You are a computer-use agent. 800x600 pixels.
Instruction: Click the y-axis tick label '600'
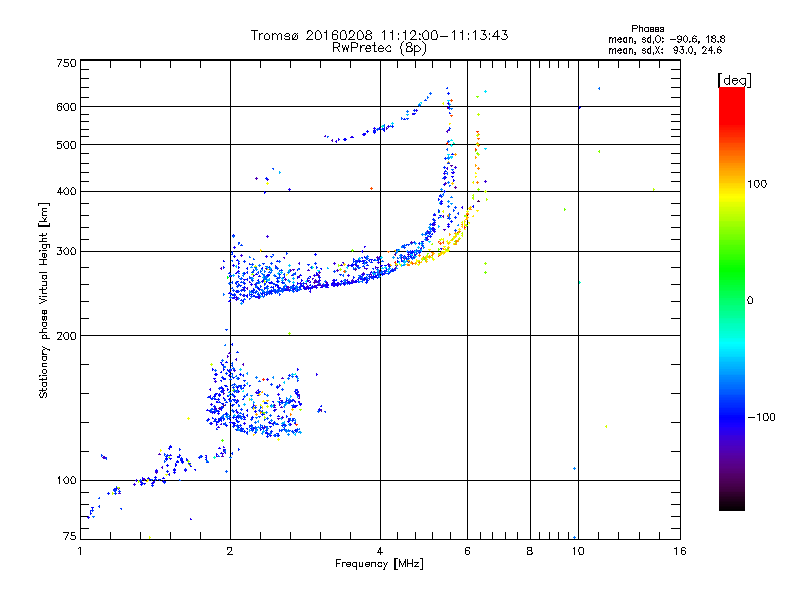coord(66,107)
